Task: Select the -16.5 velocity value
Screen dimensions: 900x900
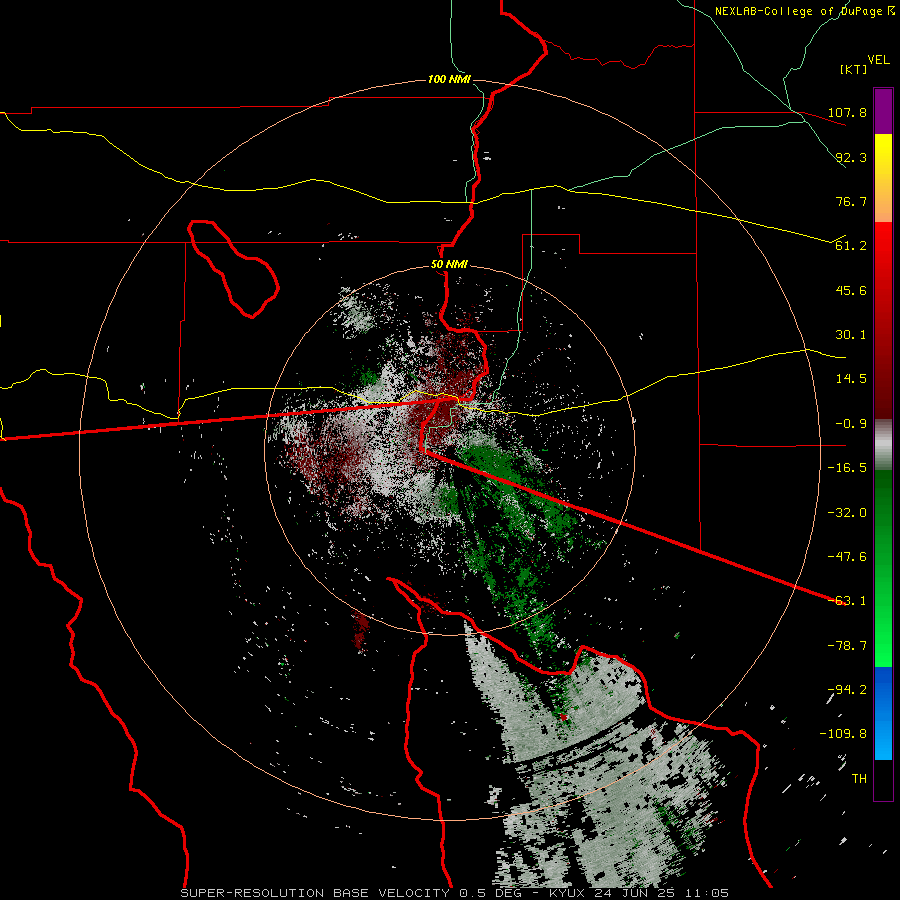Action: pyautogui.click(x=847, y=468)
